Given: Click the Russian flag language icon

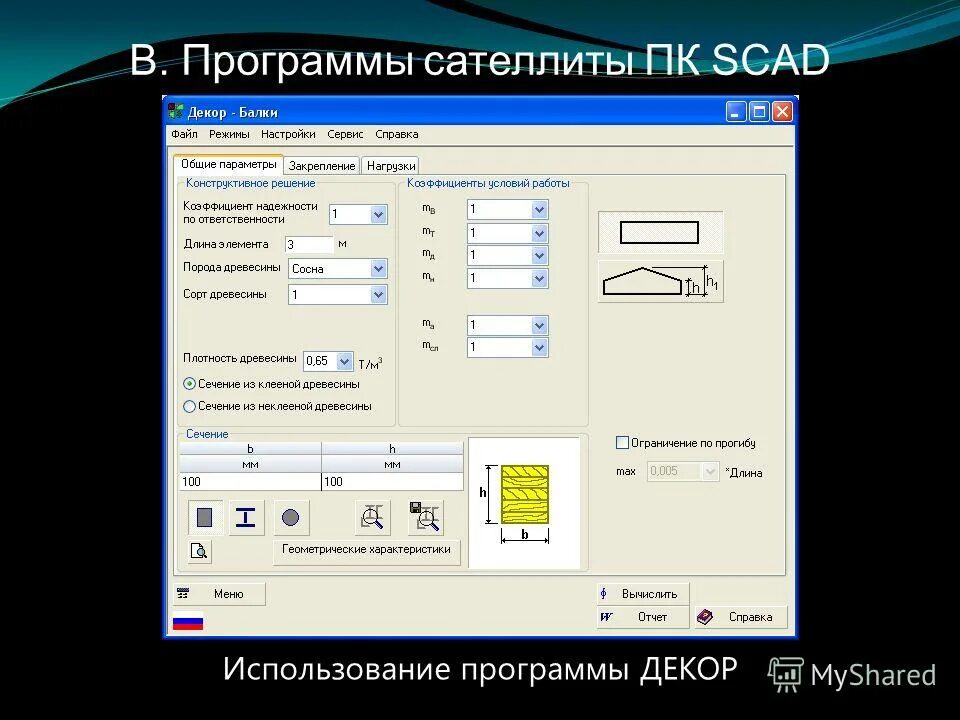Looking at the screenshot, I should click(188, 620).
